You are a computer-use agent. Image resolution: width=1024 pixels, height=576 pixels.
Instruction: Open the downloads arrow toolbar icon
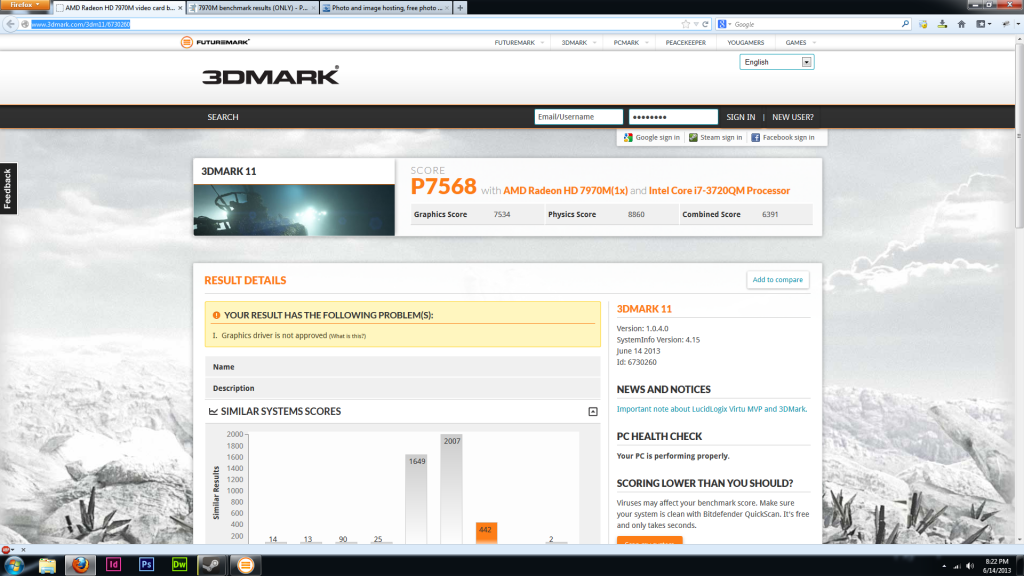pyautogui.click(x=942, y=24)
